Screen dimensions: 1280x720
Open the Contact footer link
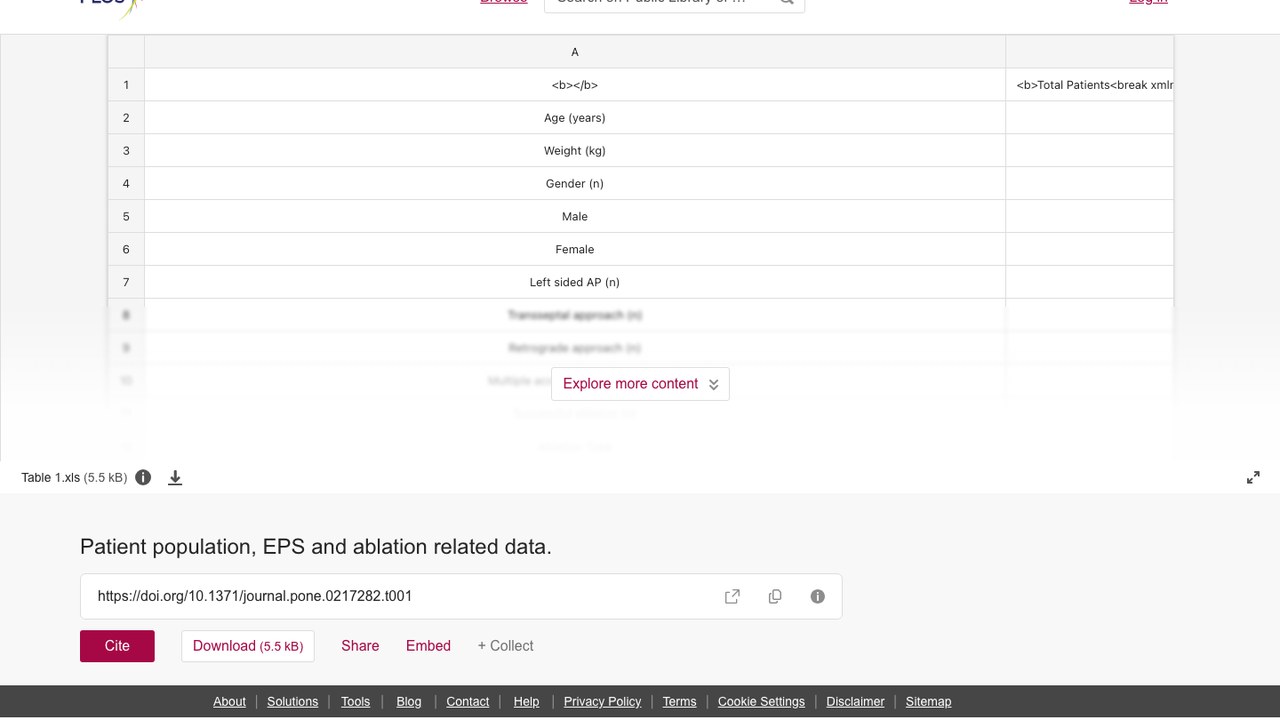click(467, 702)
